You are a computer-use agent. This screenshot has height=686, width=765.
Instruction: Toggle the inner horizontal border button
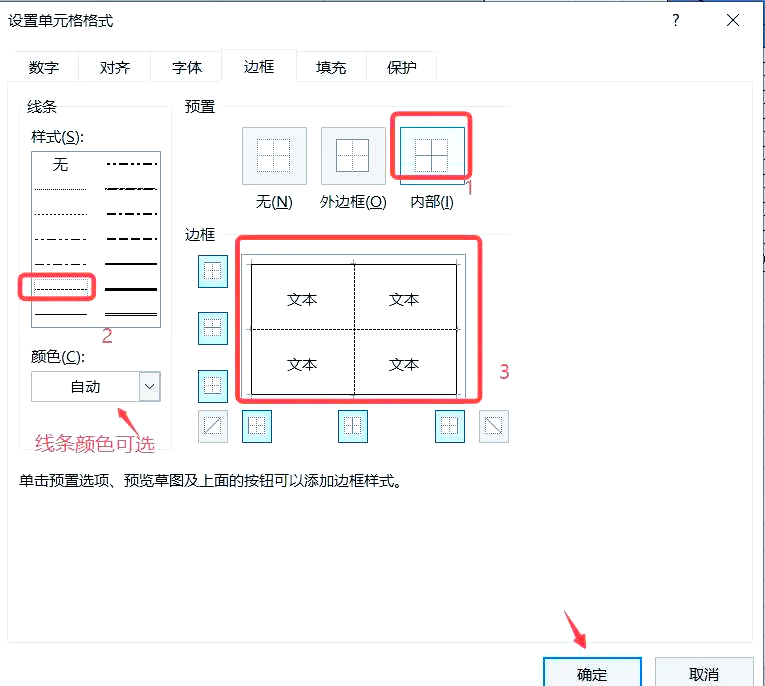point(213,328)
